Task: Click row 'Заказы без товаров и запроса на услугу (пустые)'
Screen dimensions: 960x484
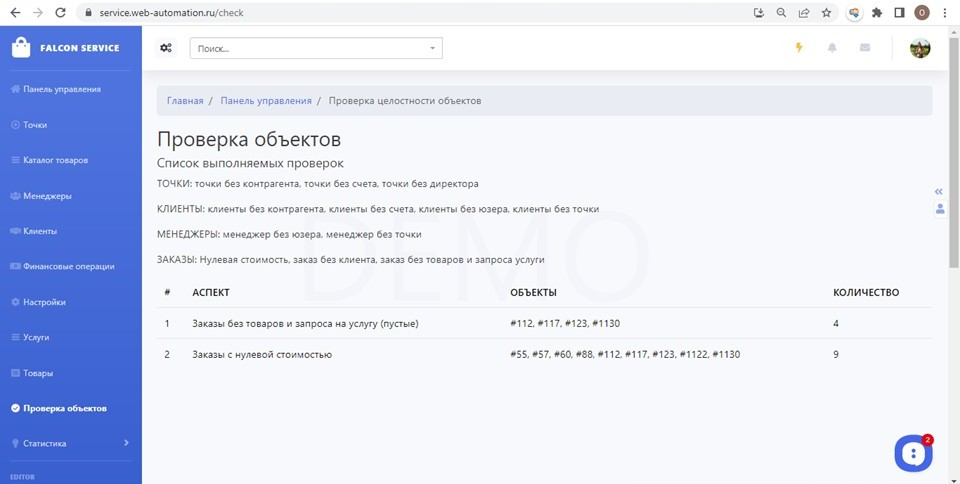Action: 545,323
